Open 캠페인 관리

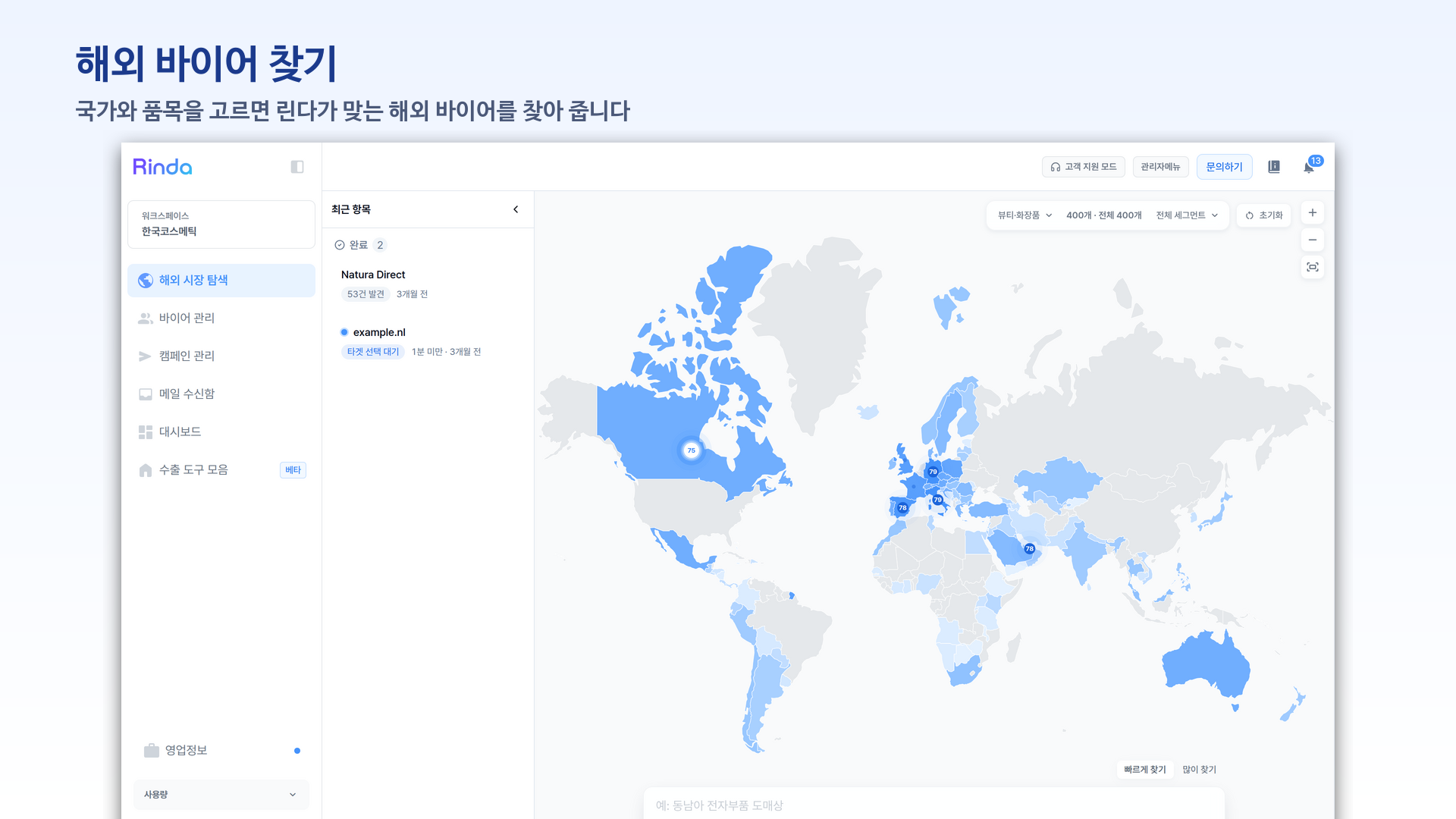point(221,356)
